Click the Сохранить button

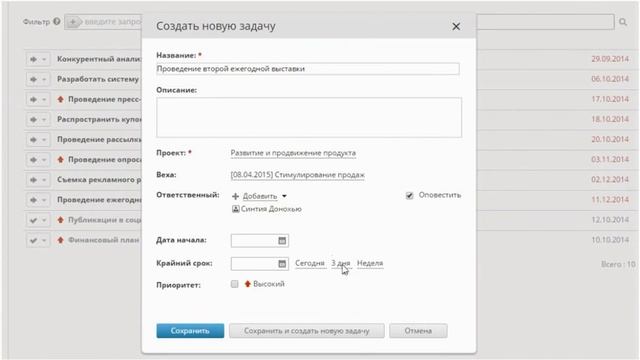tap(190, 331)
